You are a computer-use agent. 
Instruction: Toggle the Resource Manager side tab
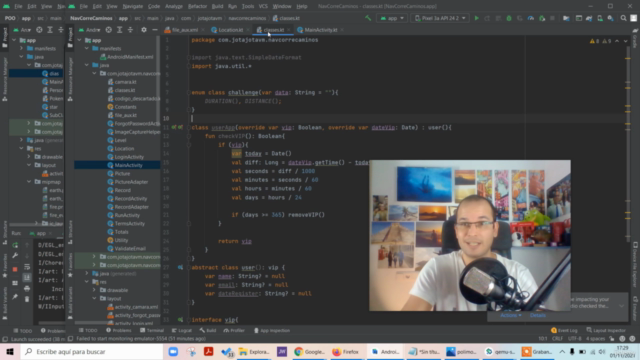click(70, 79)
